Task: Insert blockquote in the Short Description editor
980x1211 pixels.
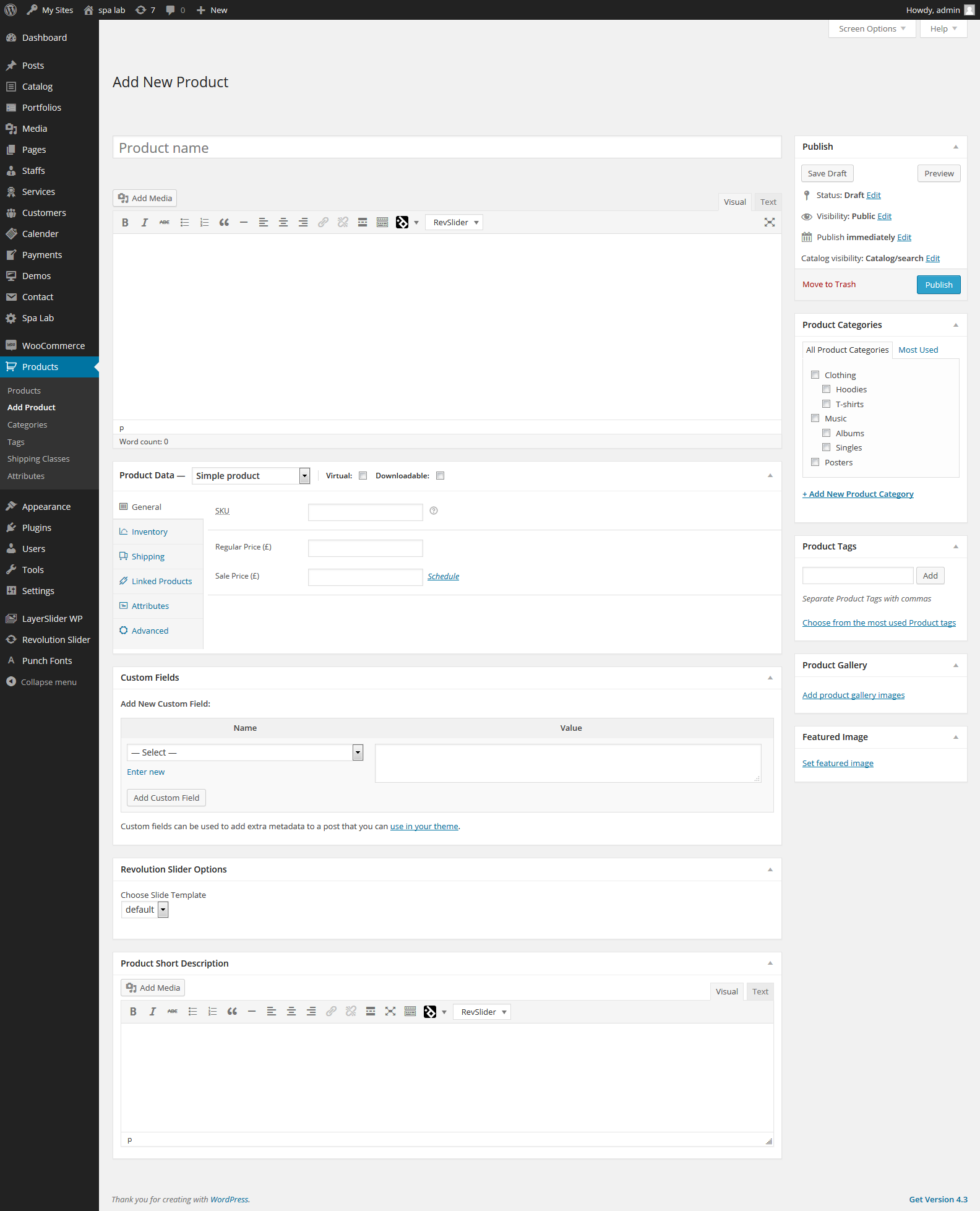Action: pyautogui.click(x=232, y=1012)
